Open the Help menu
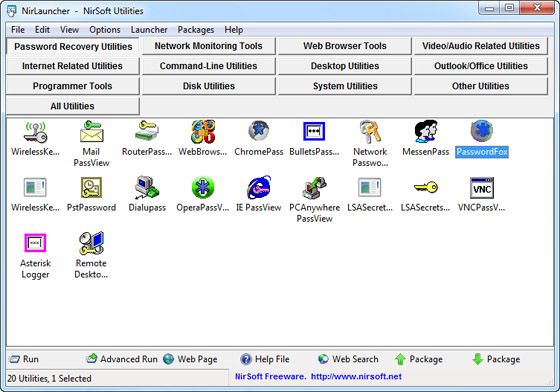Image resolution: width=560 pixels, height=392 pixels. tap(234, 30)
